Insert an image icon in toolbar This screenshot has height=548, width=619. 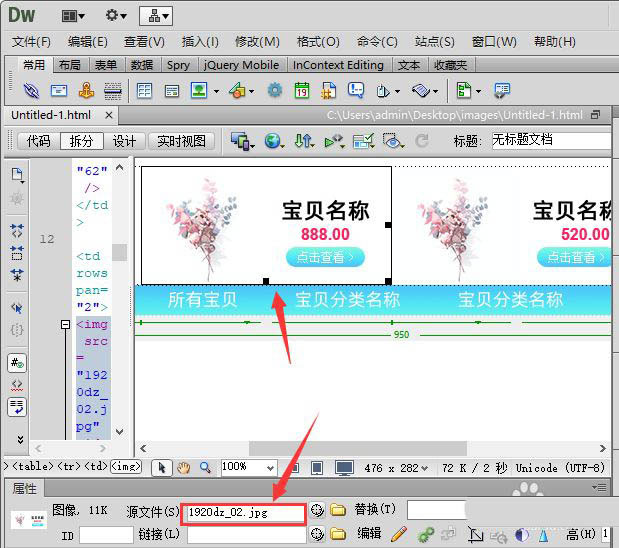[x=199, y=90]
